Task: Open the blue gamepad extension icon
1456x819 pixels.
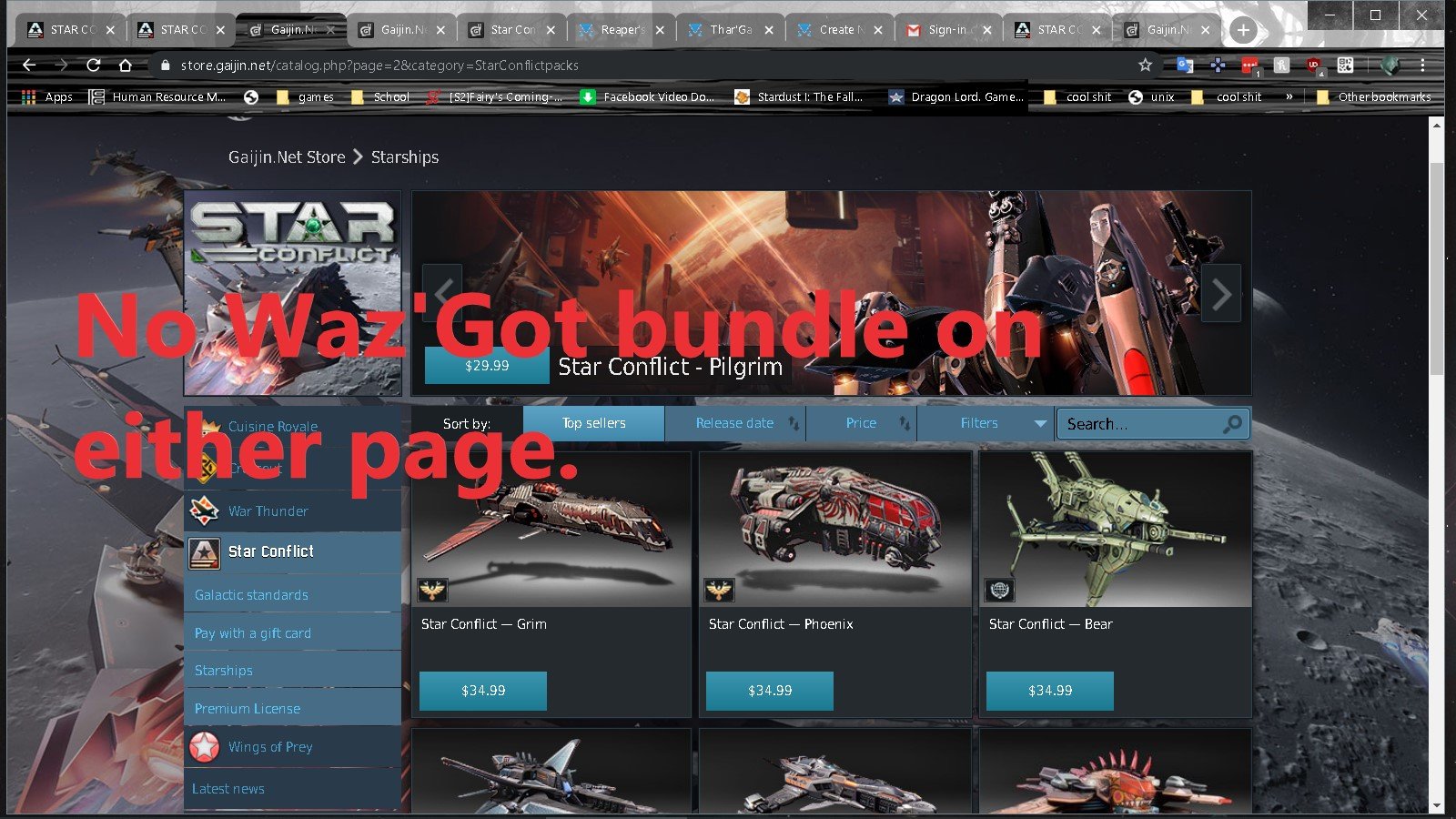Action: point(1218,65)
